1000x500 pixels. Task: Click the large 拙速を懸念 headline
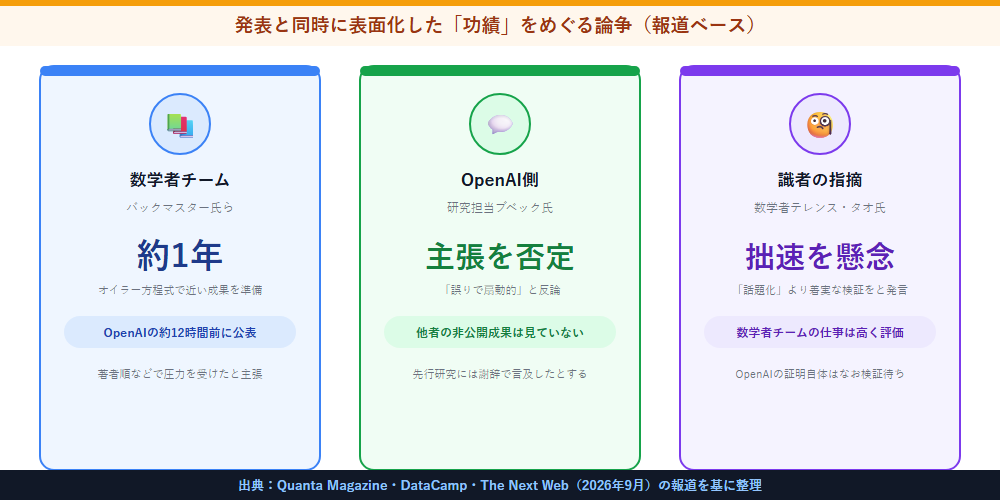click(x=820, y=256)
